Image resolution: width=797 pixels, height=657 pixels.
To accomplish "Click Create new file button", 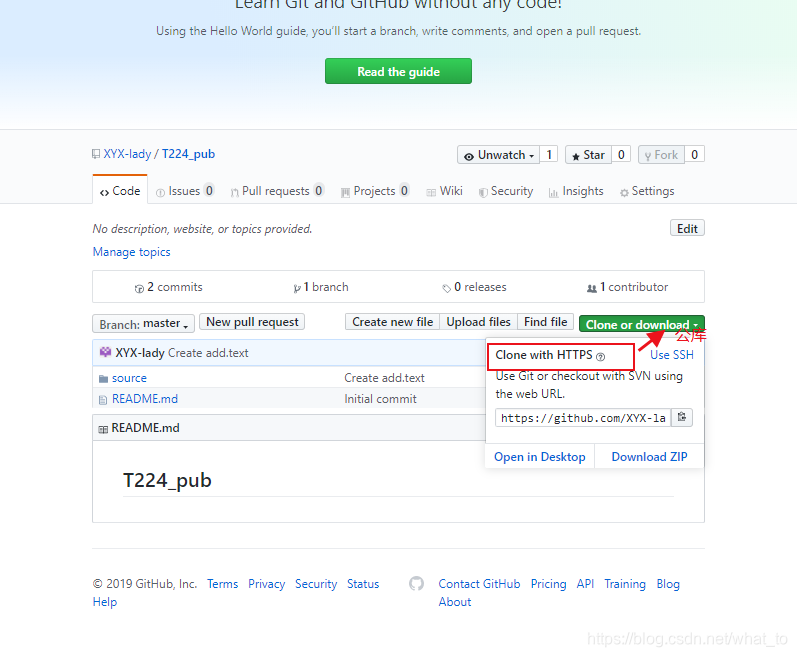I will [x=392, y=322].
